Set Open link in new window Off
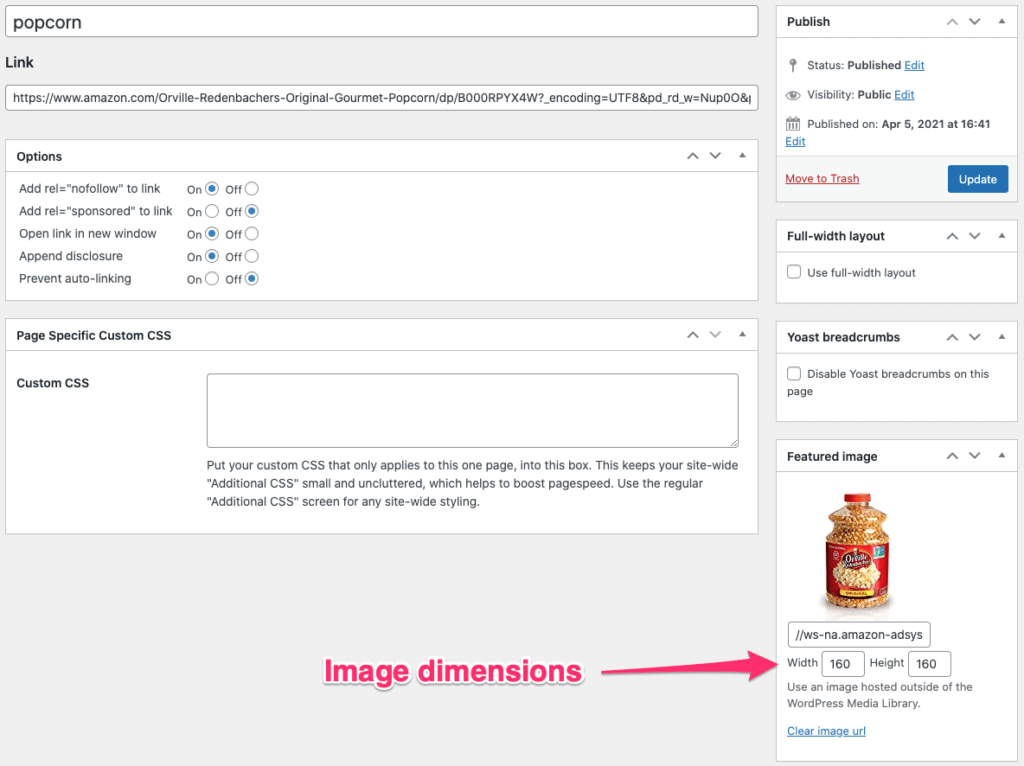Image resolution: width=1024 pixels, height=766 pixels. coord(251,234)
